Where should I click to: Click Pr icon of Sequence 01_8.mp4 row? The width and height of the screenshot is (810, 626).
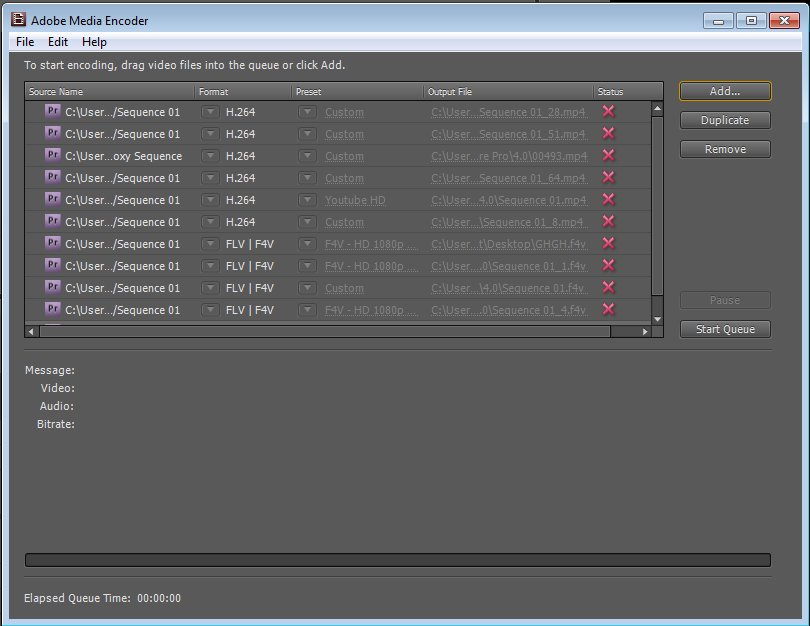pos(53,221)
